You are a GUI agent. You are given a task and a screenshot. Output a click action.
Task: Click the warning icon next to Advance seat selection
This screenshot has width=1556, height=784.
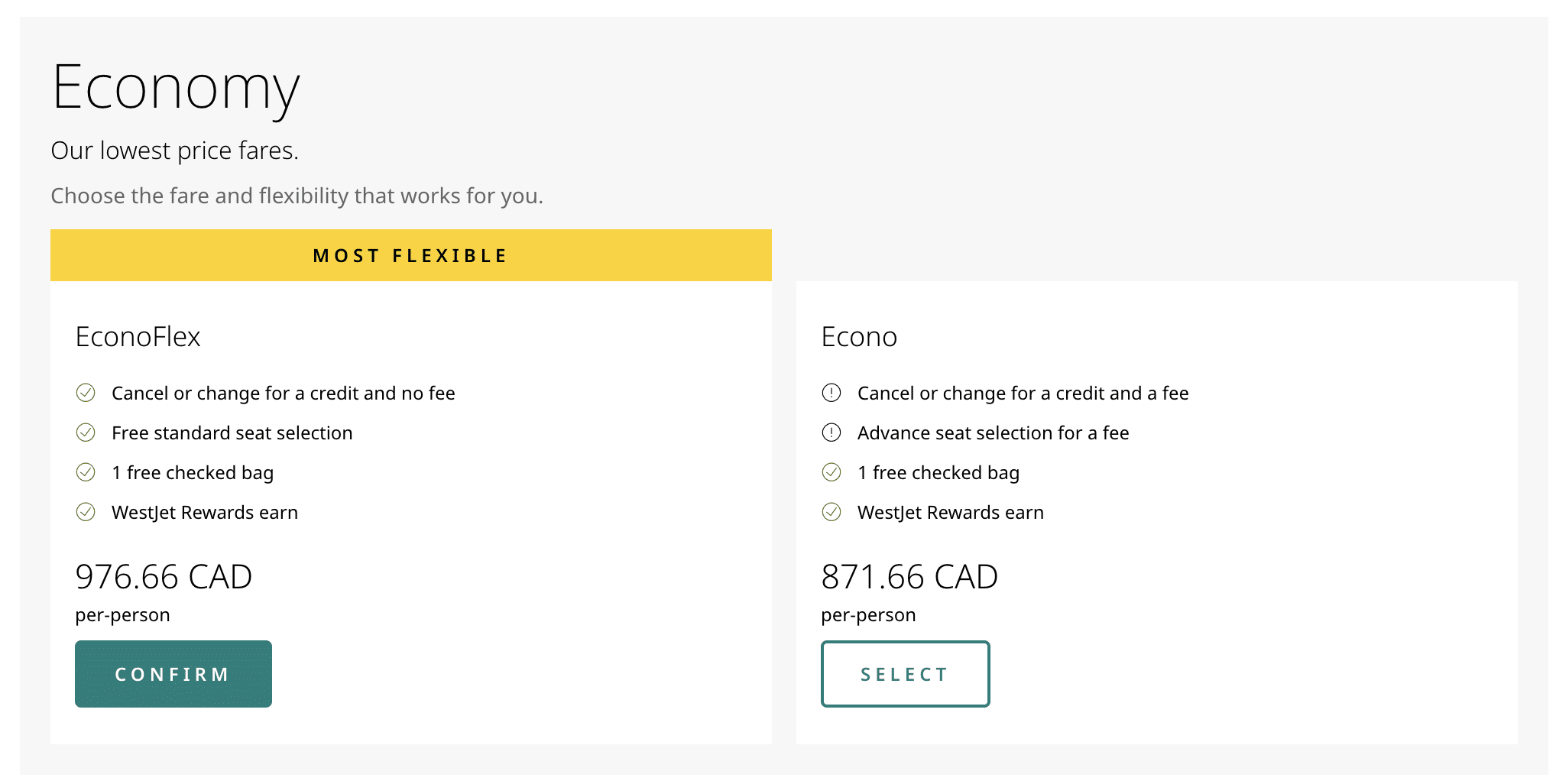[x=832, y=432]
